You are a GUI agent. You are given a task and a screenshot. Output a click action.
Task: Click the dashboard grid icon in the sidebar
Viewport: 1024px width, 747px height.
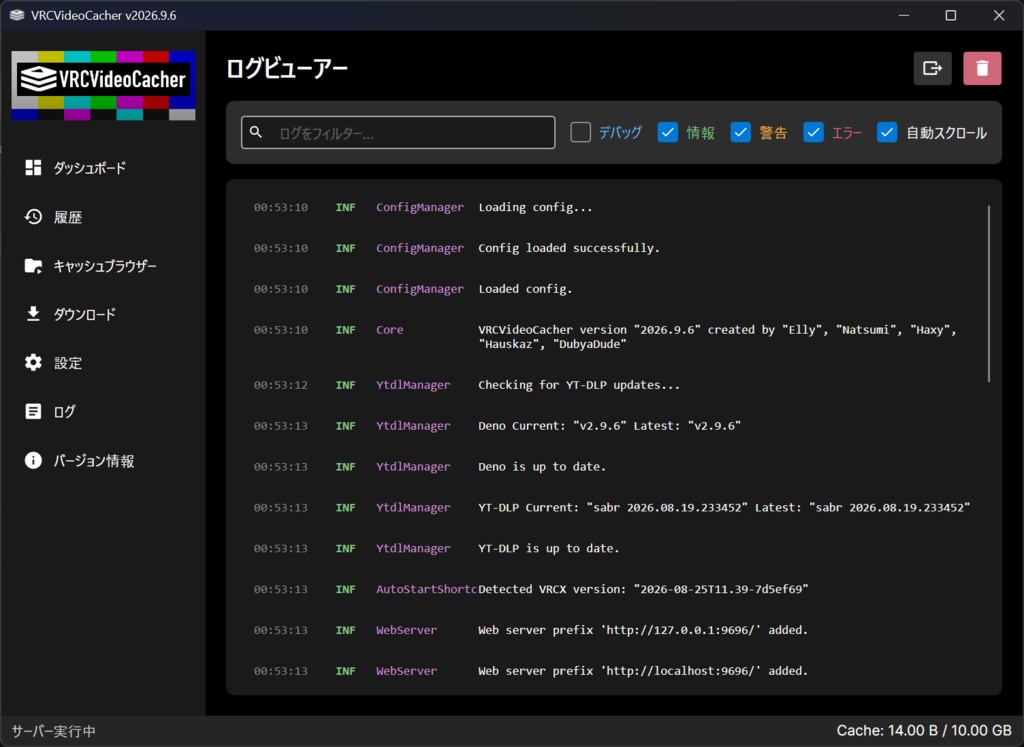coord(33,168)
